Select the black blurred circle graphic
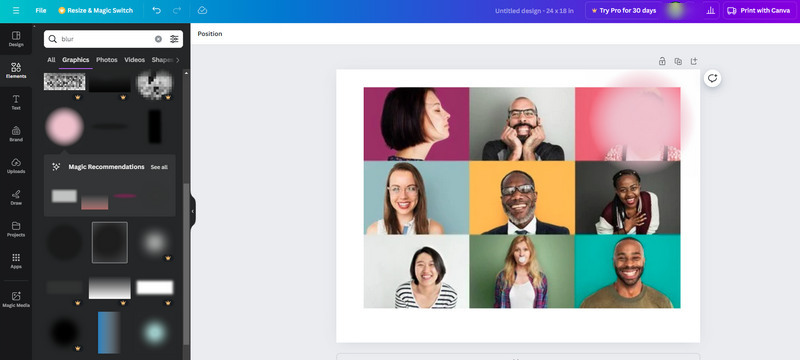 [x=65, y=332]
